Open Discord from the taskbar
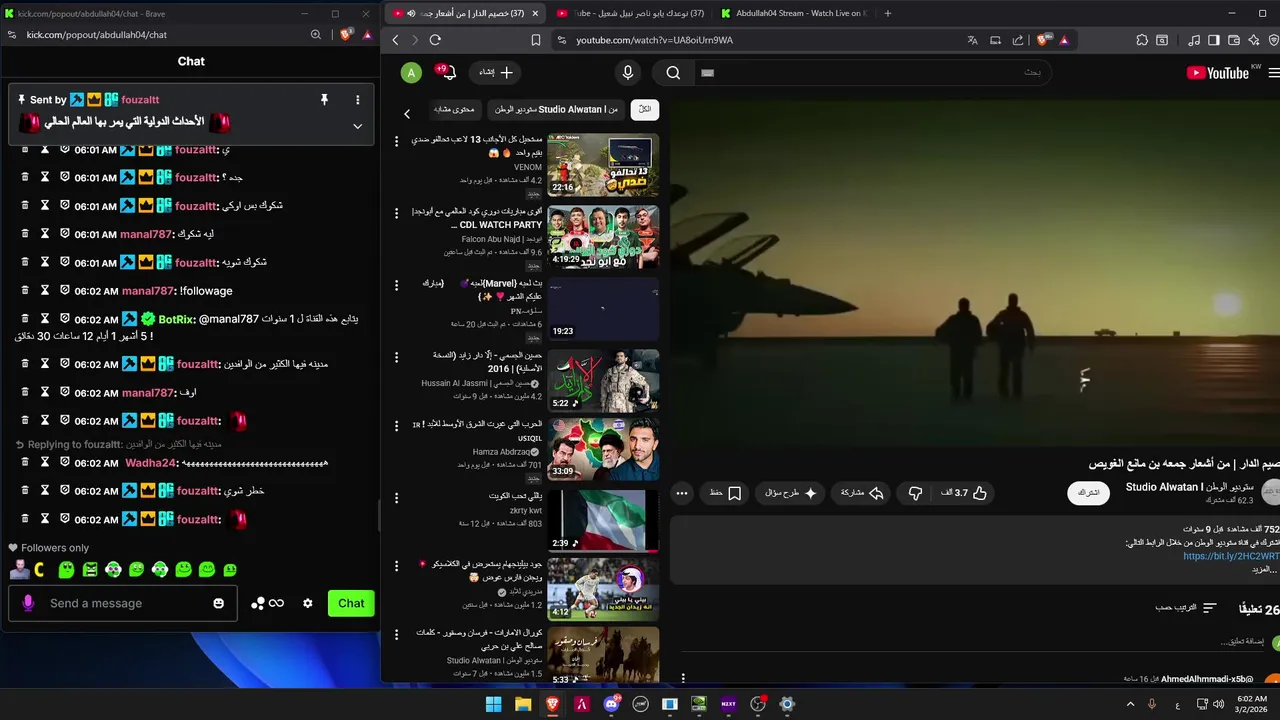 611,704
